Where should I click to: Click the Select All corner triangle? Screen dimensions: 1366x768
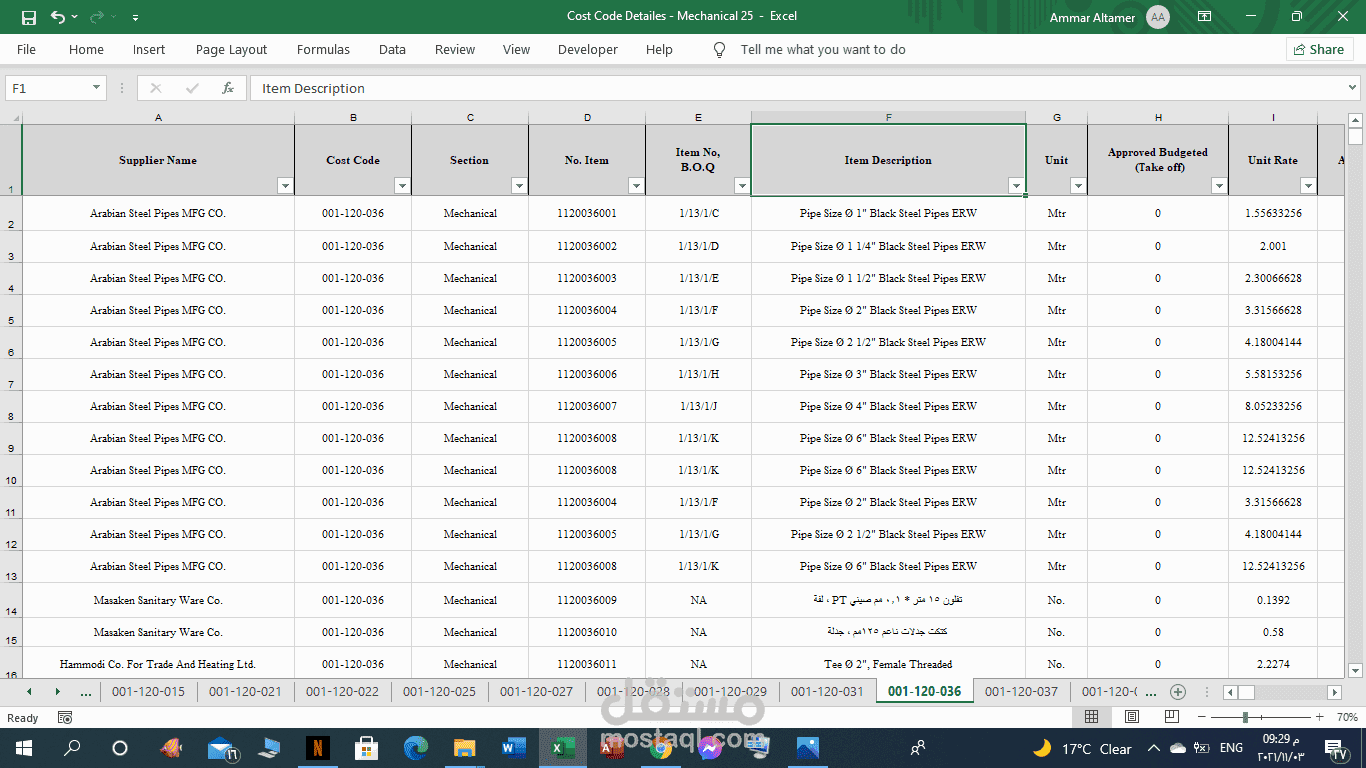tap(11, 117)
